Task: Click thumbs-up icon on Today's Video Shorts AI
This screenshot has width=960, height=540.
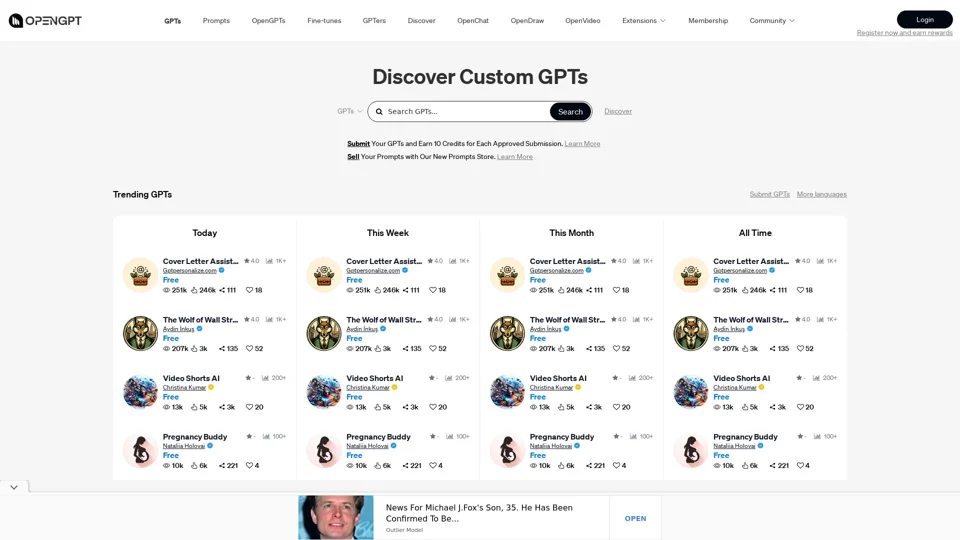Action: coord(194,407)
